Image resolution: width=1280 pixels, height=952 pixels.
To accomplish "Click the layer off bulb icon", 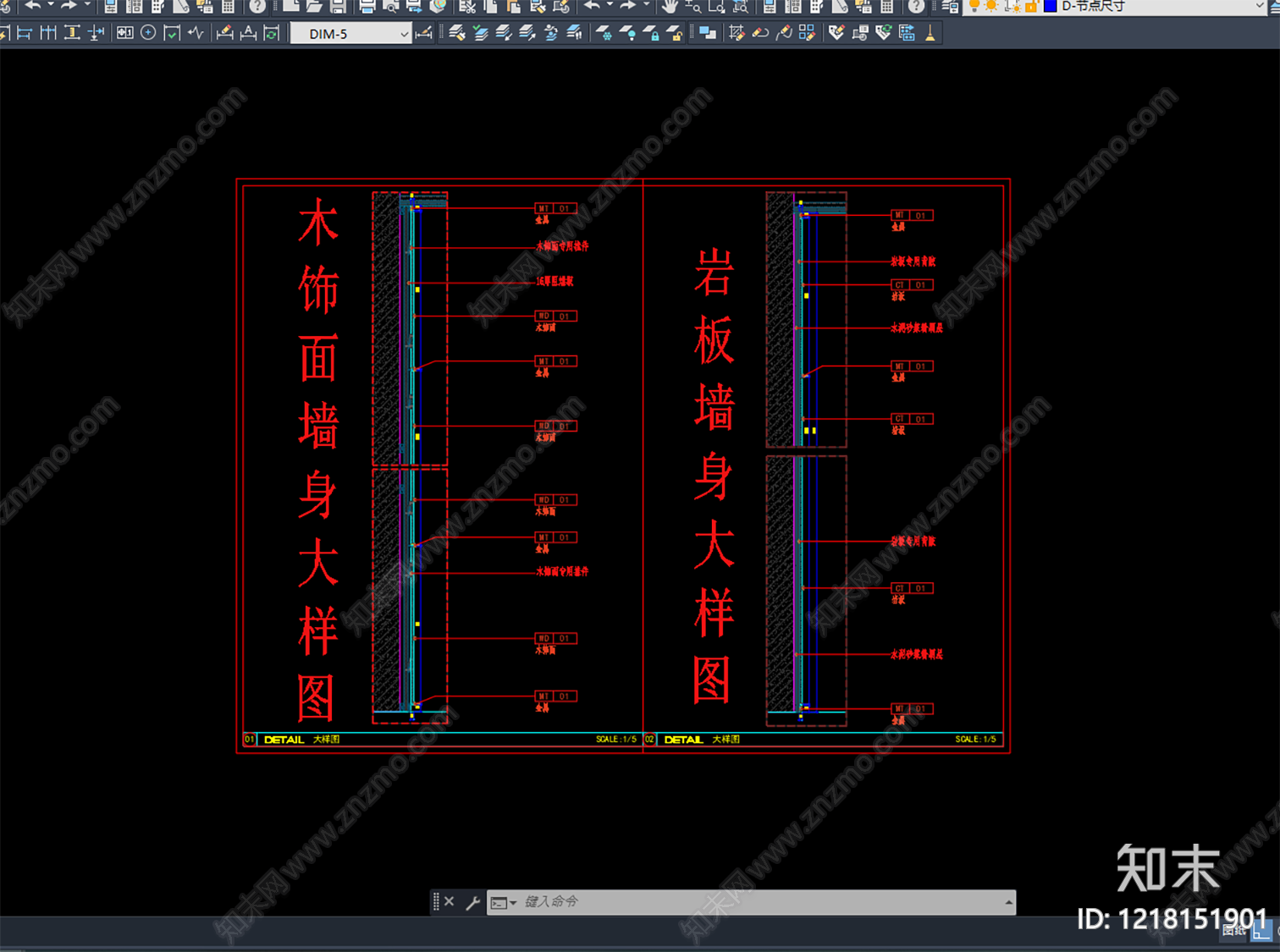I will coord(627,33).
